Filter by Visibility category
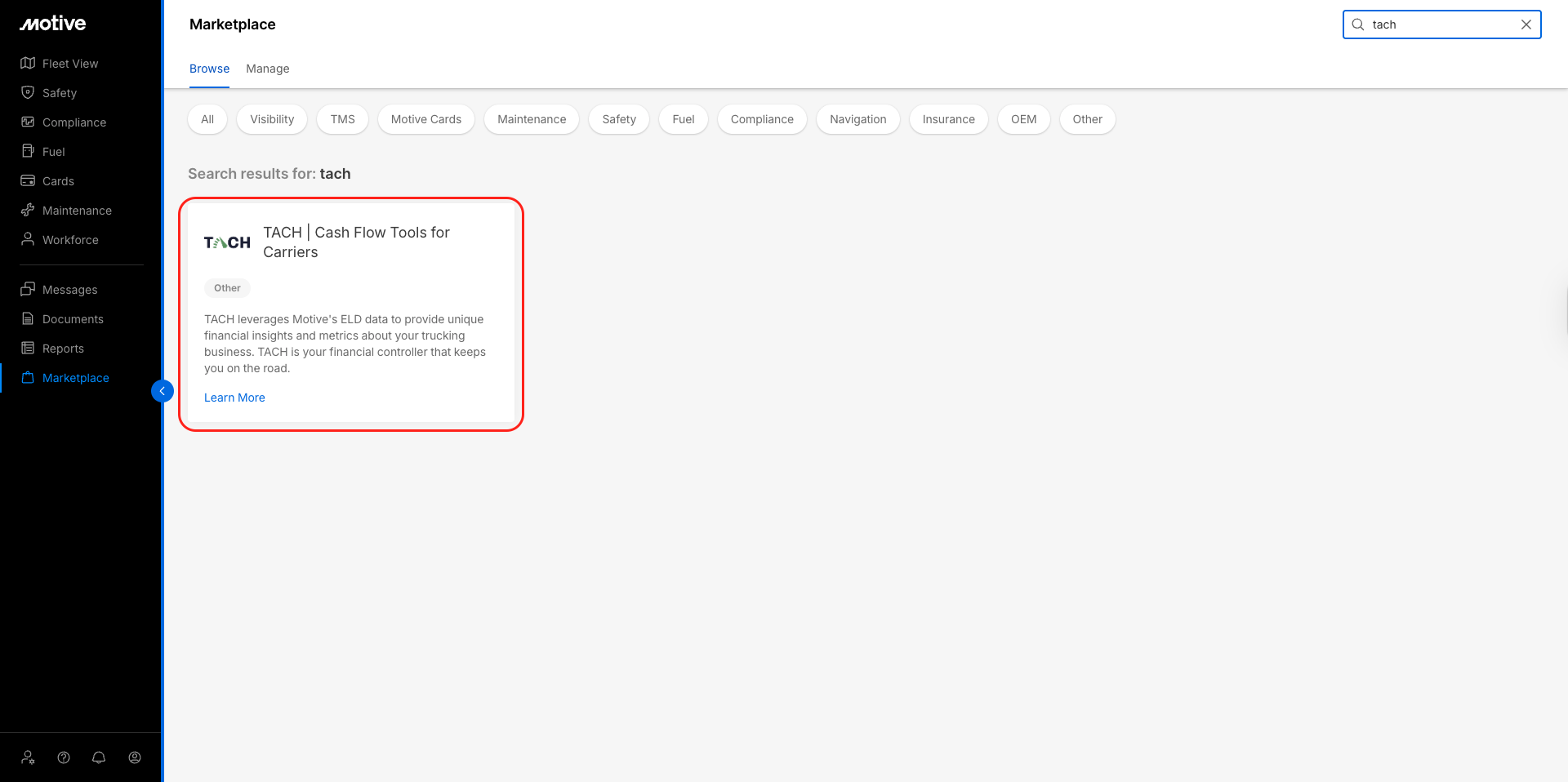This screenshot has height=782, width=1568. (272, 119)
